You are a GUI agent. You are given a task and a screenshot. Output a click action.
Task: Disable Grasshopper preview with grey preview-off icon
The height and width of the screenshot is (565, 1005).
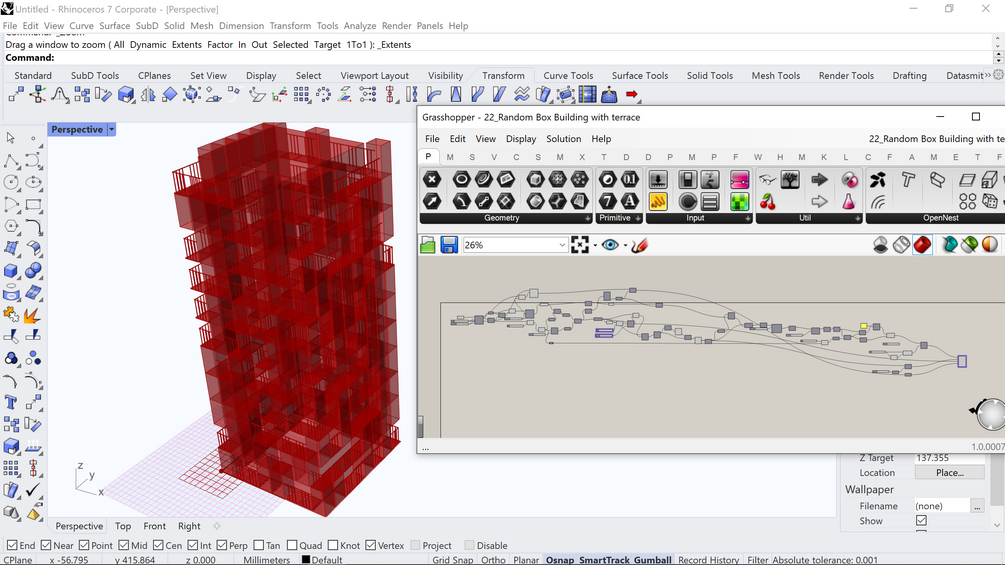click(881, 245)
